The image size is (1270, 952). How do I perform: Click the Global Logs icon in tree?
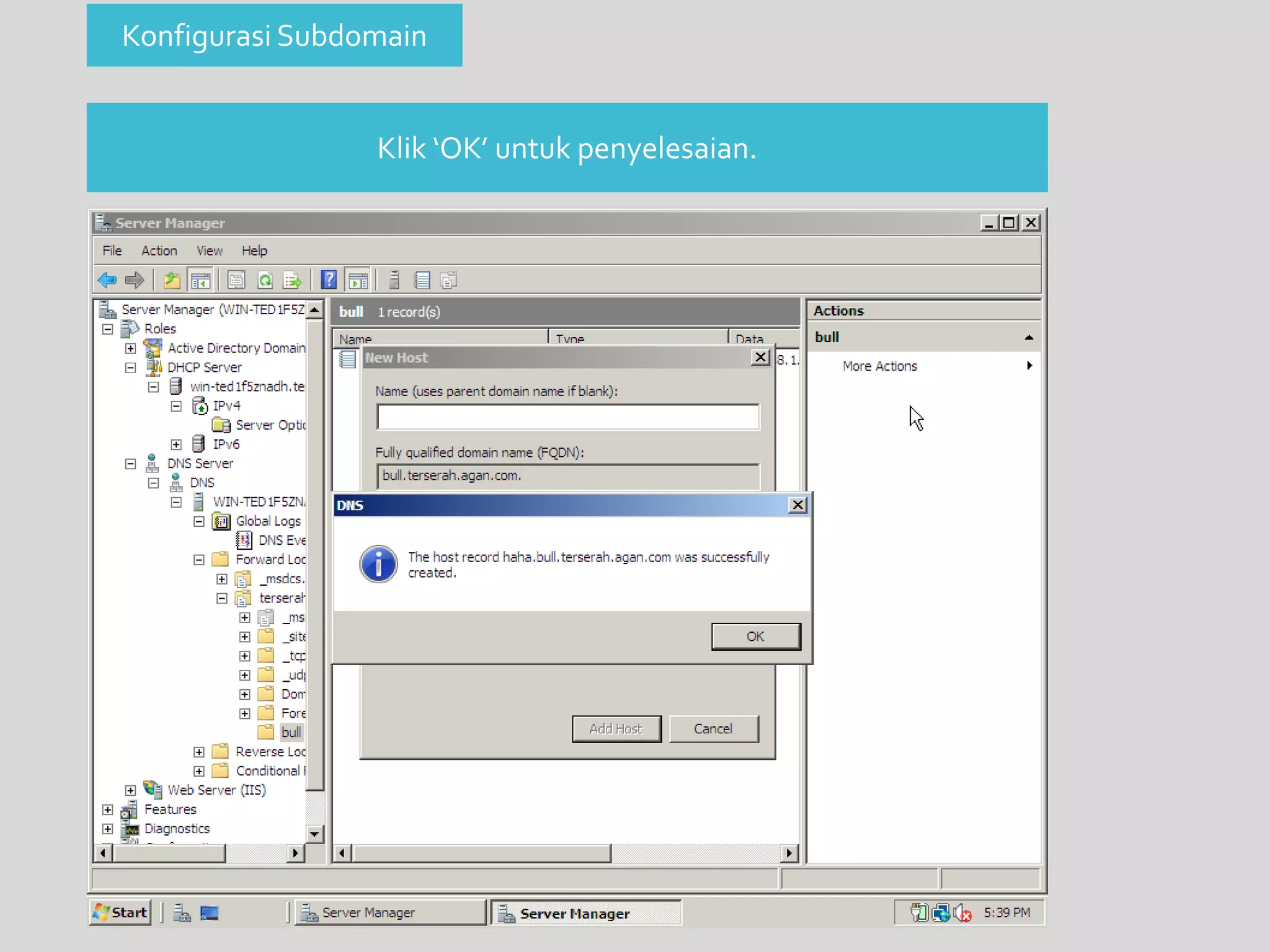tap(221, 521)
